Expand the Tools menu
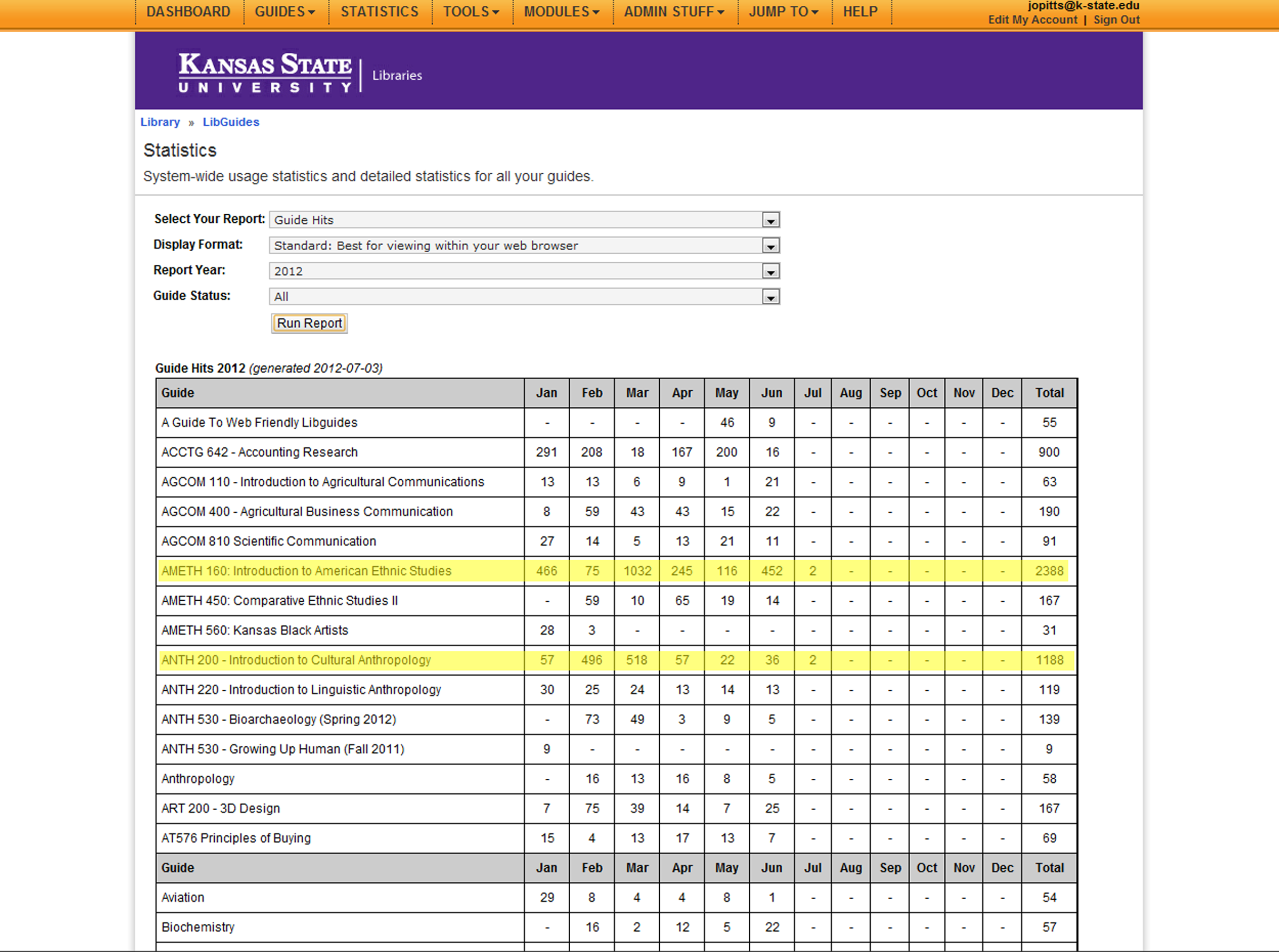 click(x=471, y=12)
